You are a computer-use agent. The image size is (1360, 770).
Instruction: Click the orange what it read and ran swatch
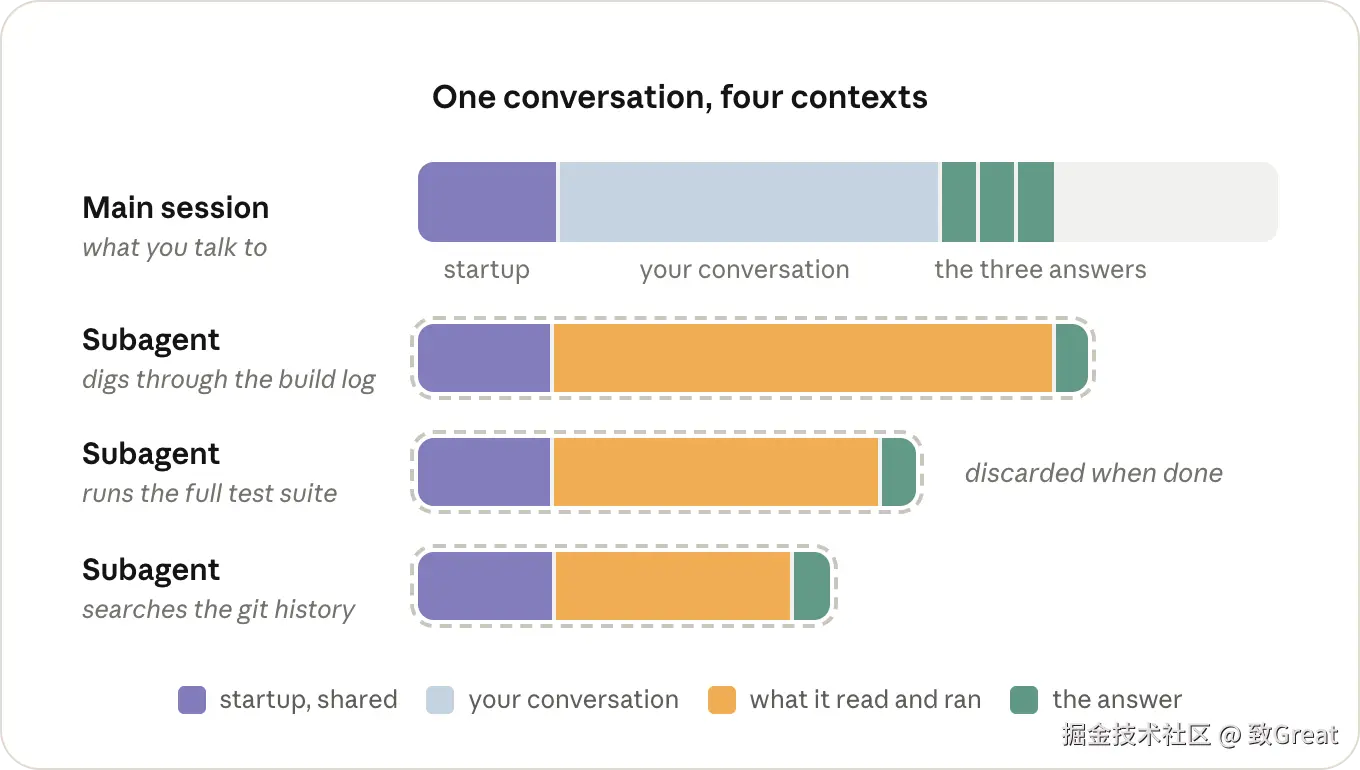(x=722, y=700)
